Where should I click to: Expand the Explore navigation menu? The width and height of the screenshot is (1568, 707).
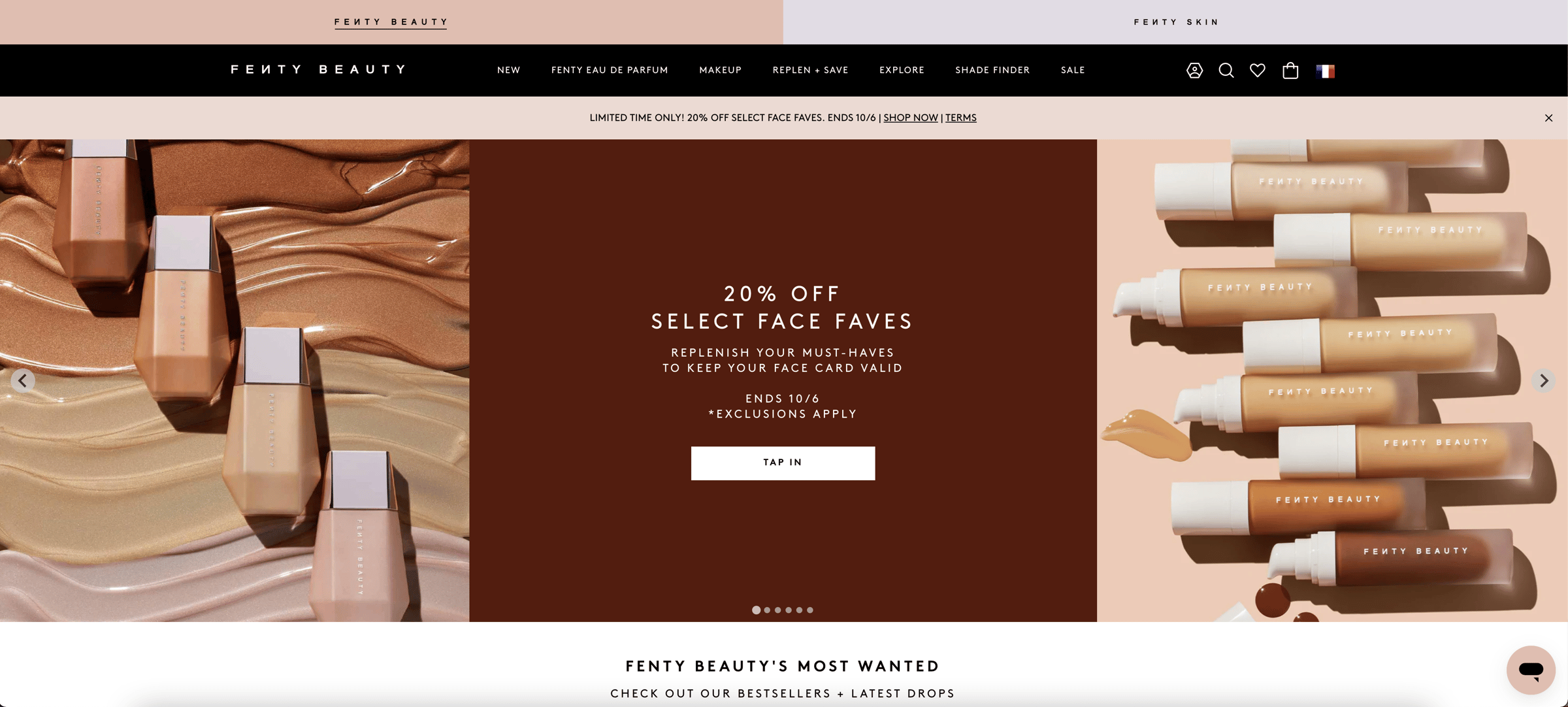(x=902, y=71)
